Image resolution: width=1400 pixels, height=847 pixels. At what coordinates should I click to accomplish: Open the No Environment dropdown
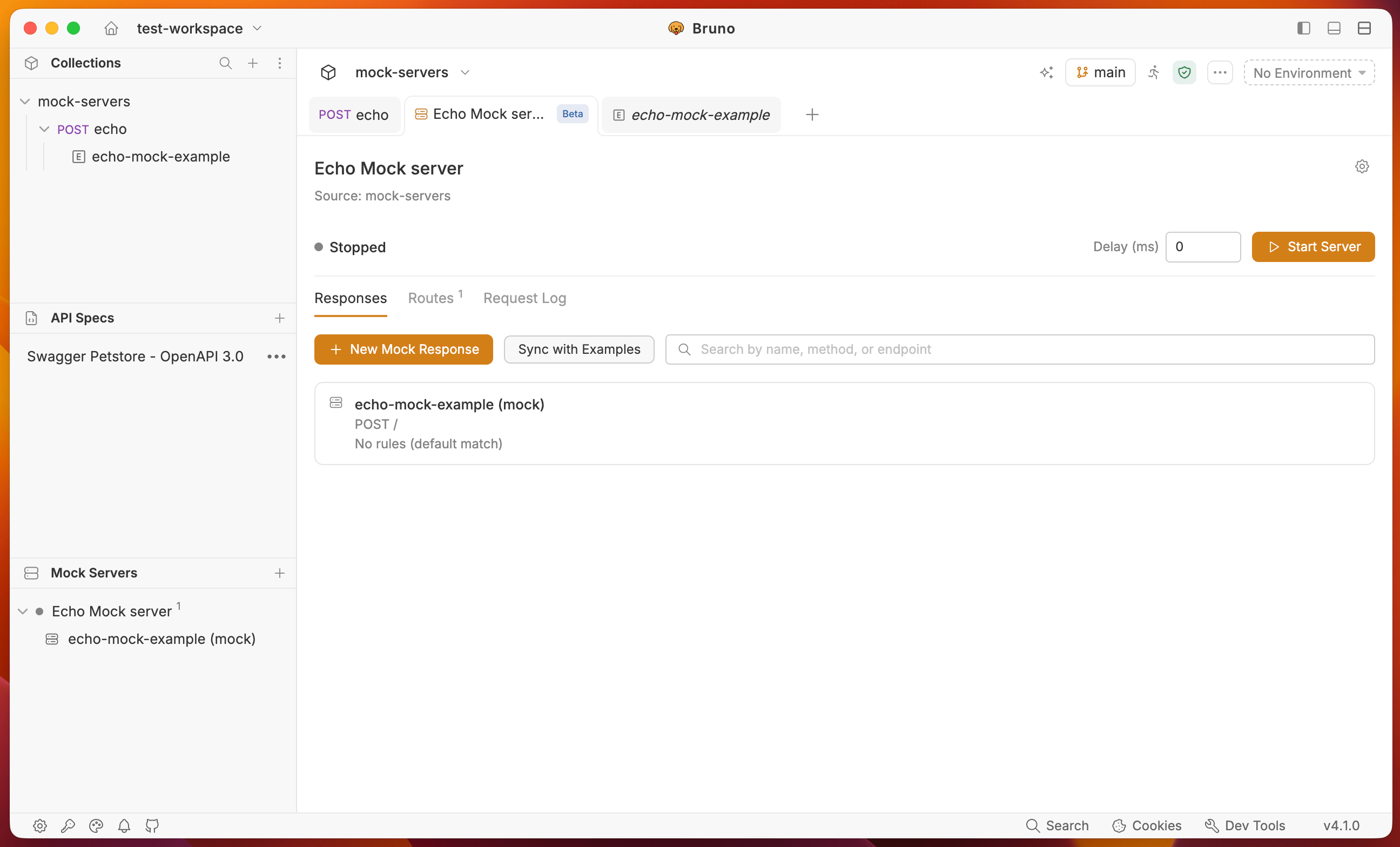point(1309,73)
